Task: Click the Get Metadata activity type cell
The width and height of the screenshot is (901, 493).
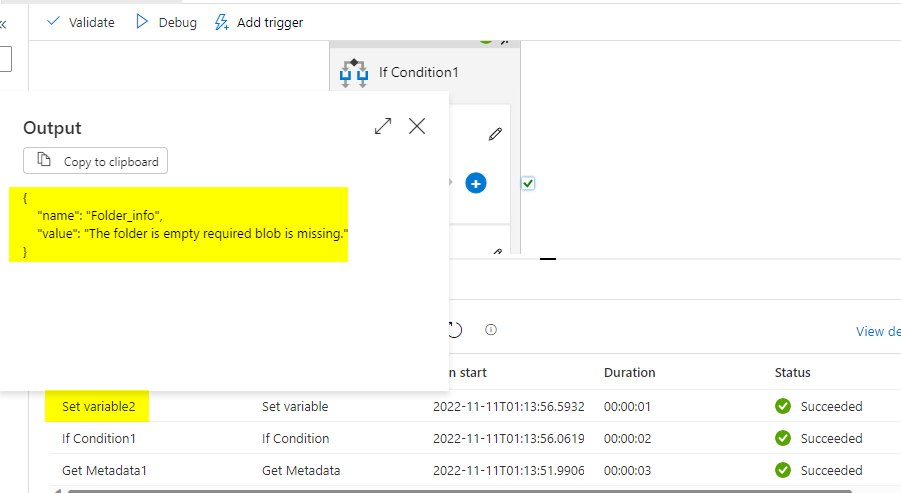Action: click(x=301, y=470)
